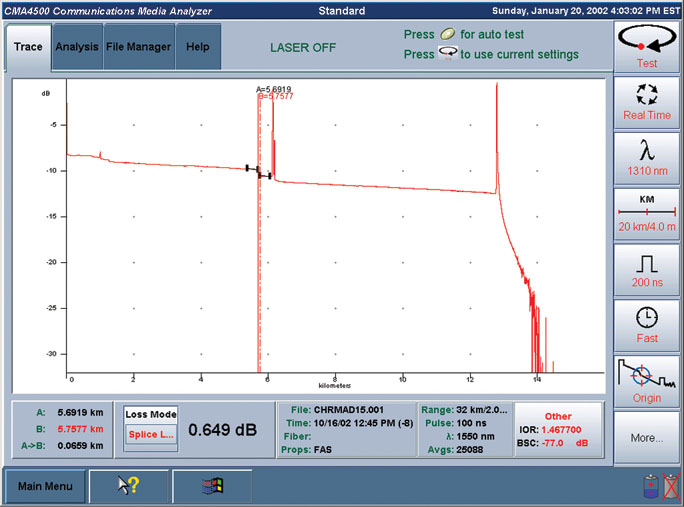The height and width of the screenshot is (507, 684).
Task: Open the Windows flag taskbar button
Action: tap(212, 486)
